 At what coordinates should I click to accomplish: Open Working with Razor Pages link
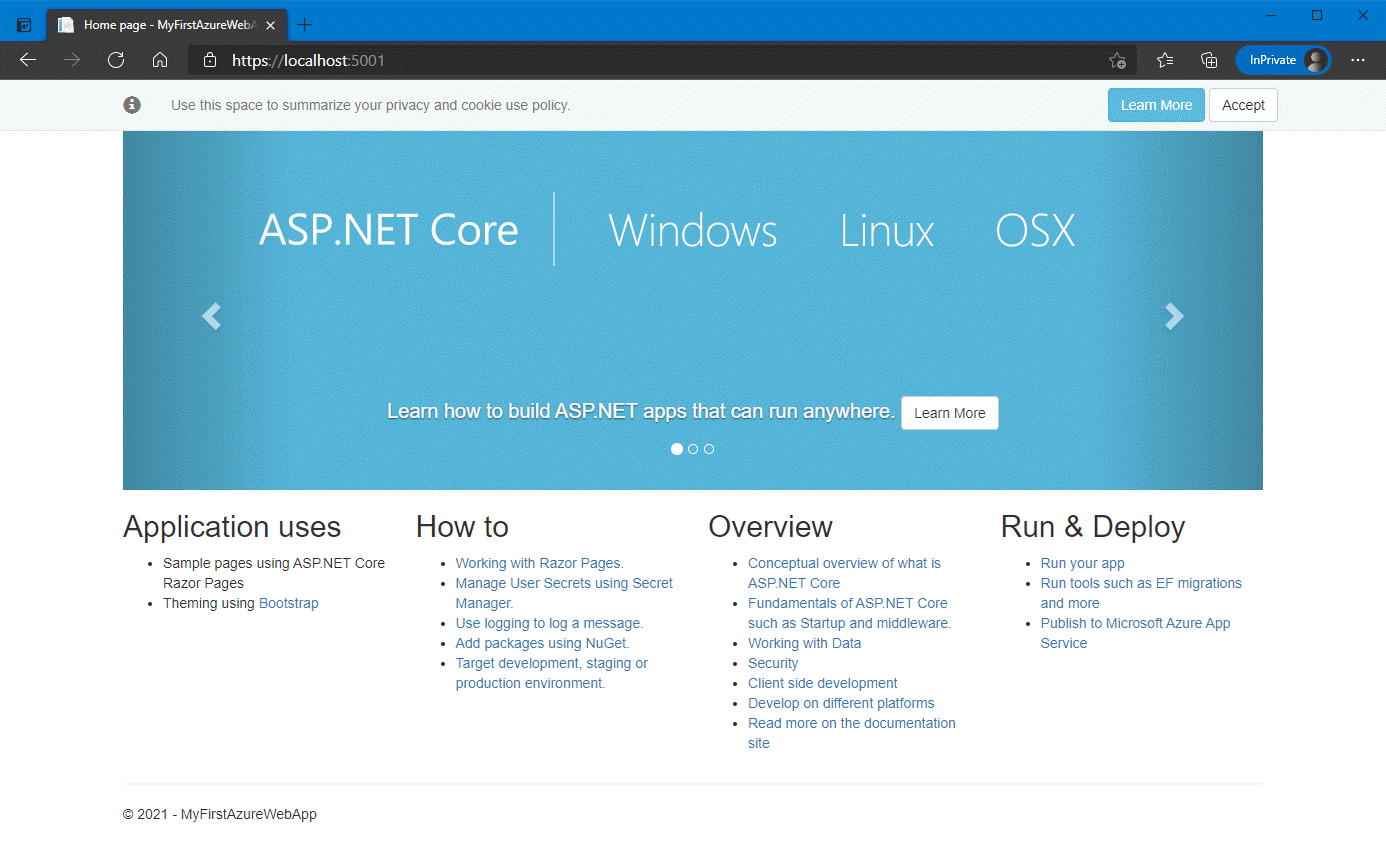(540, 563)
